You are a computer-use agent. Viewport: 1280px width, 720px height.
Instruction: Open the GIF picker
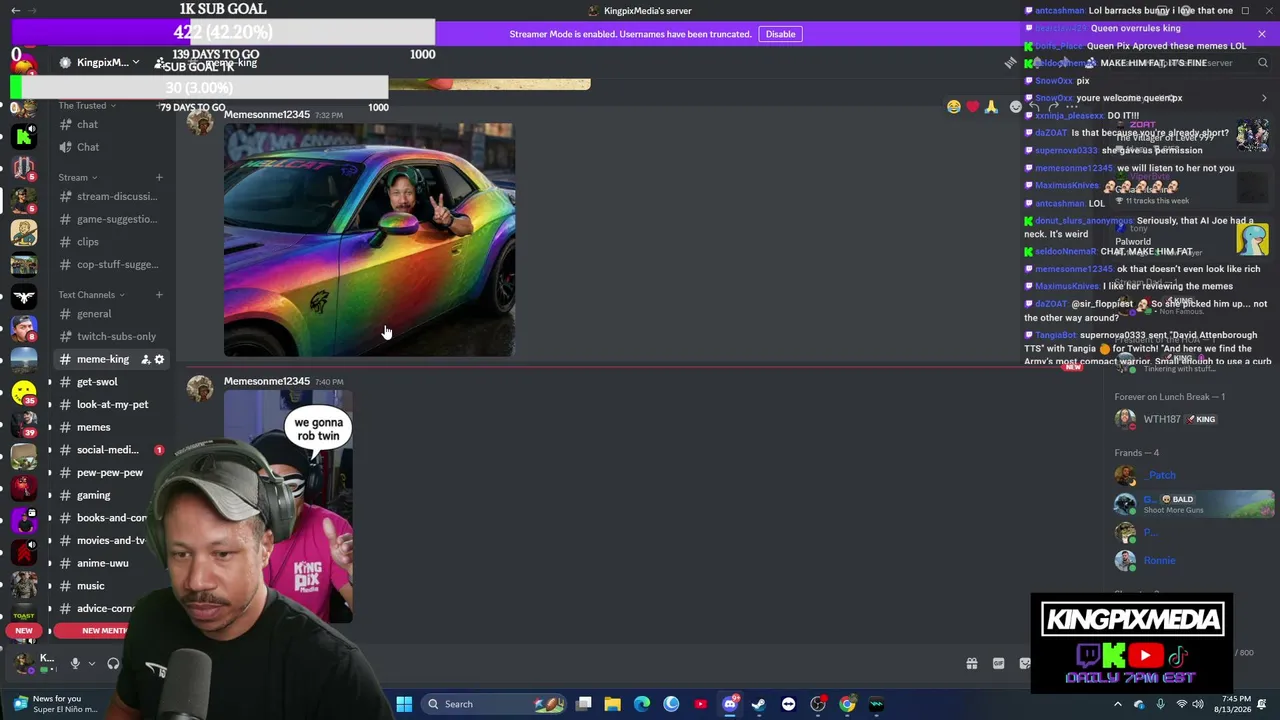click(998, 664)
